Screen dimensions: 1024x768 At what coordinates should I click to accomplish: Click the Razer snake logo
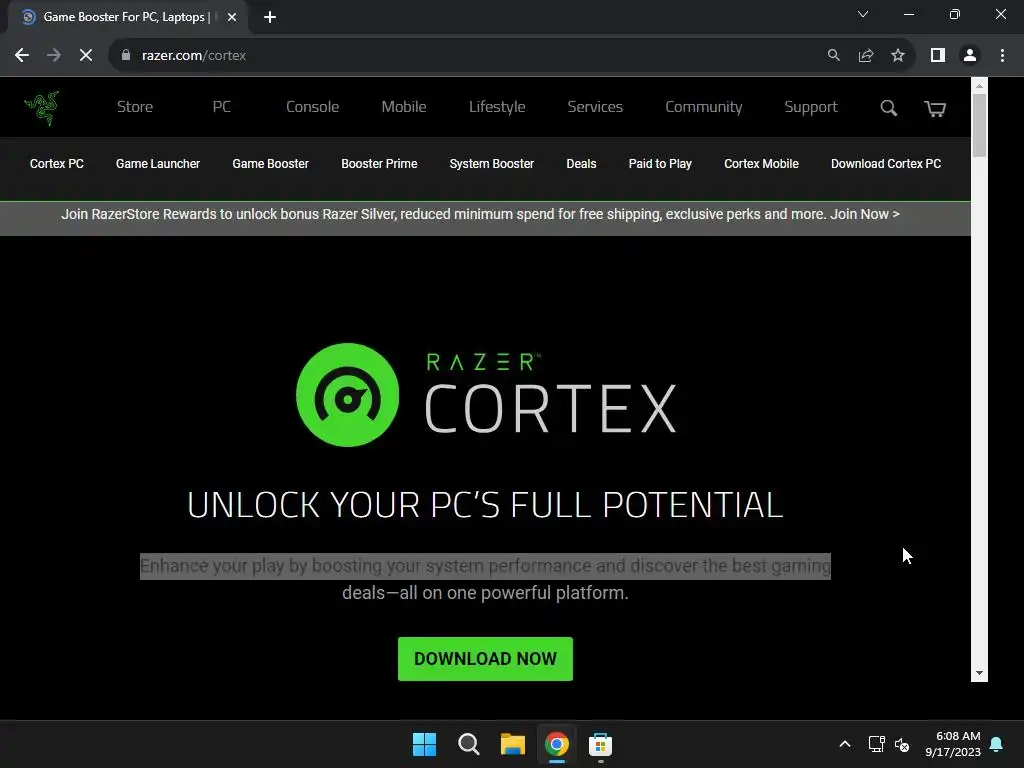(x=42, y=108)
